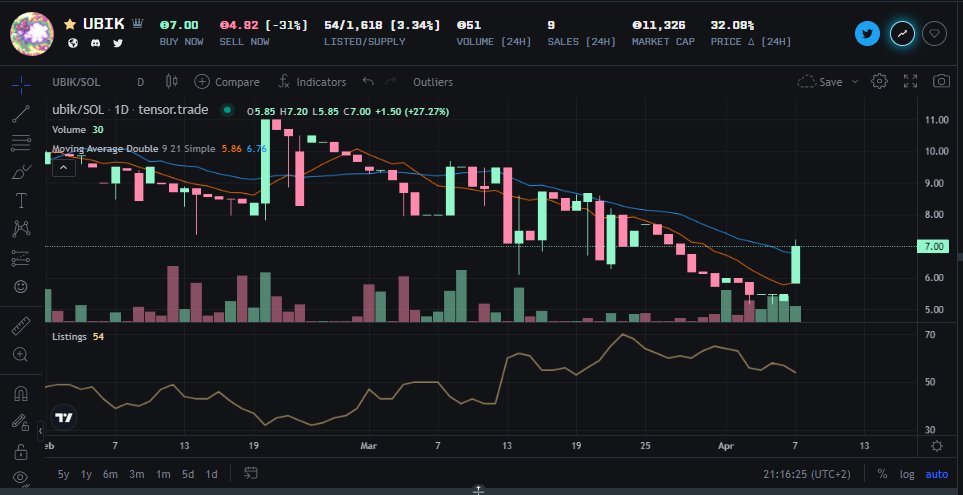963x495 pixels.
Task: Click the bottom panel resize handle
Action: [480, 489]
